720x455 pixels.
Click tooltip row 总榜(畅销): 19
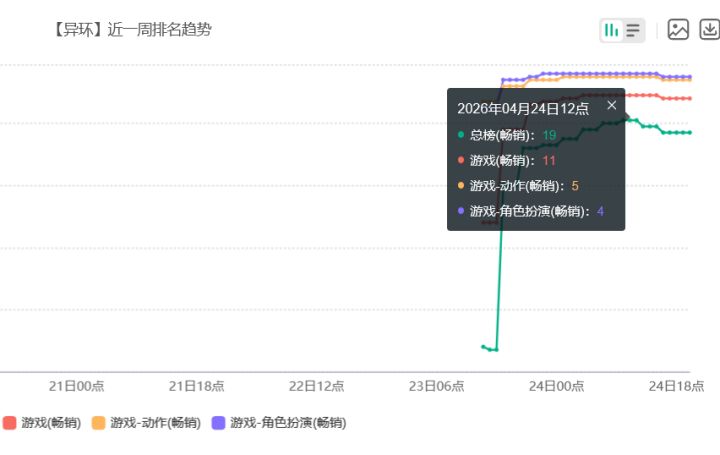[507, 135]
